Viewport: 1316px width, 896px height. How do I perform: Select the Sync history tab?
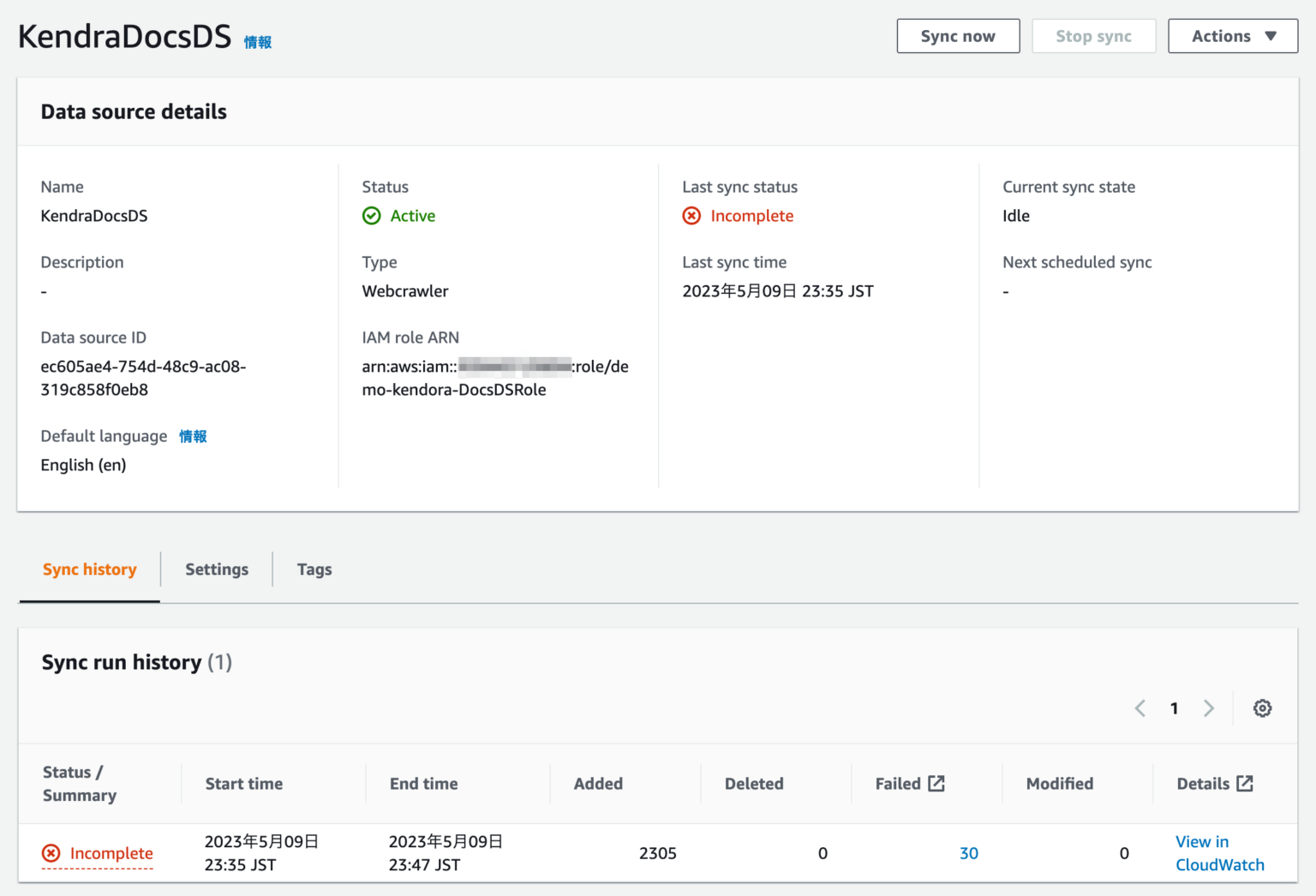tap(89, 569)
